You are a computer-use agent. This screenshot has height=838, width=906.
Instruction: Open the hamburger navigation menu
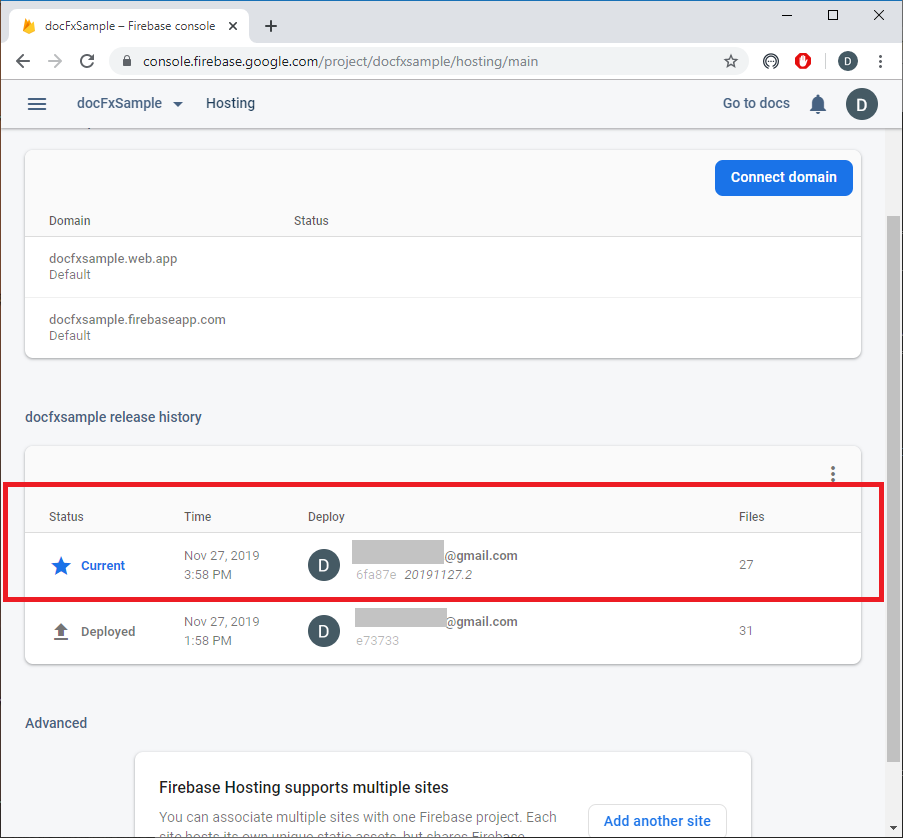37,104
